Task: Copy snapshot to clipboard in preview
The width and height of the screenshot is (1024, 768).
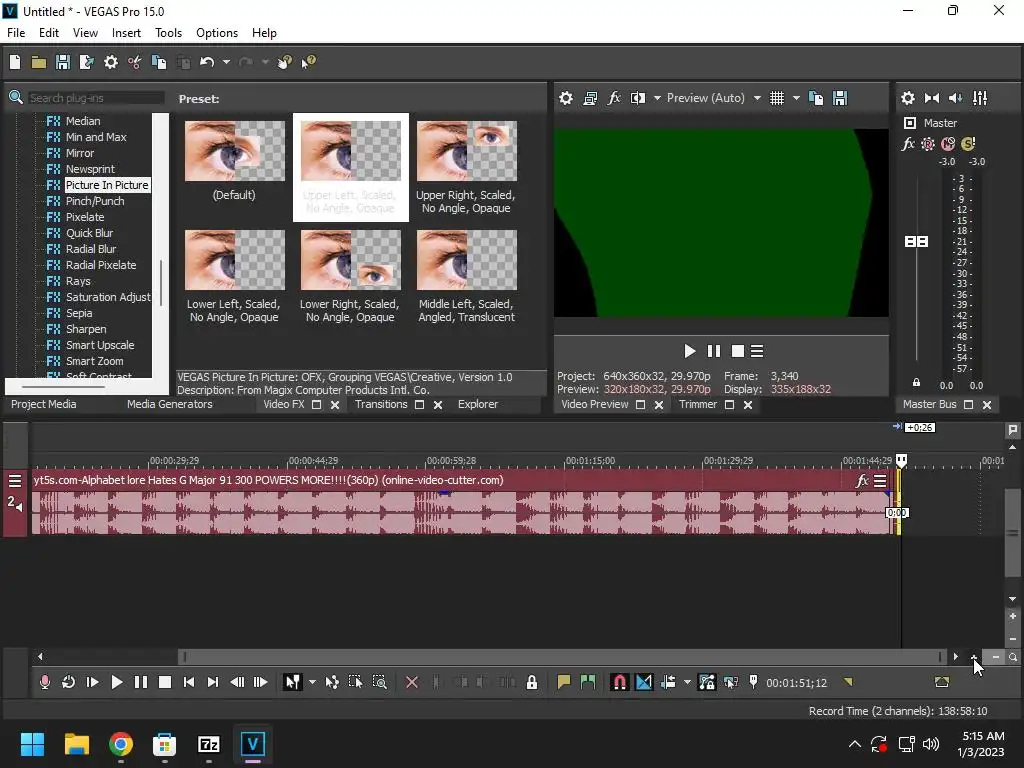Action: coord(816,98)
